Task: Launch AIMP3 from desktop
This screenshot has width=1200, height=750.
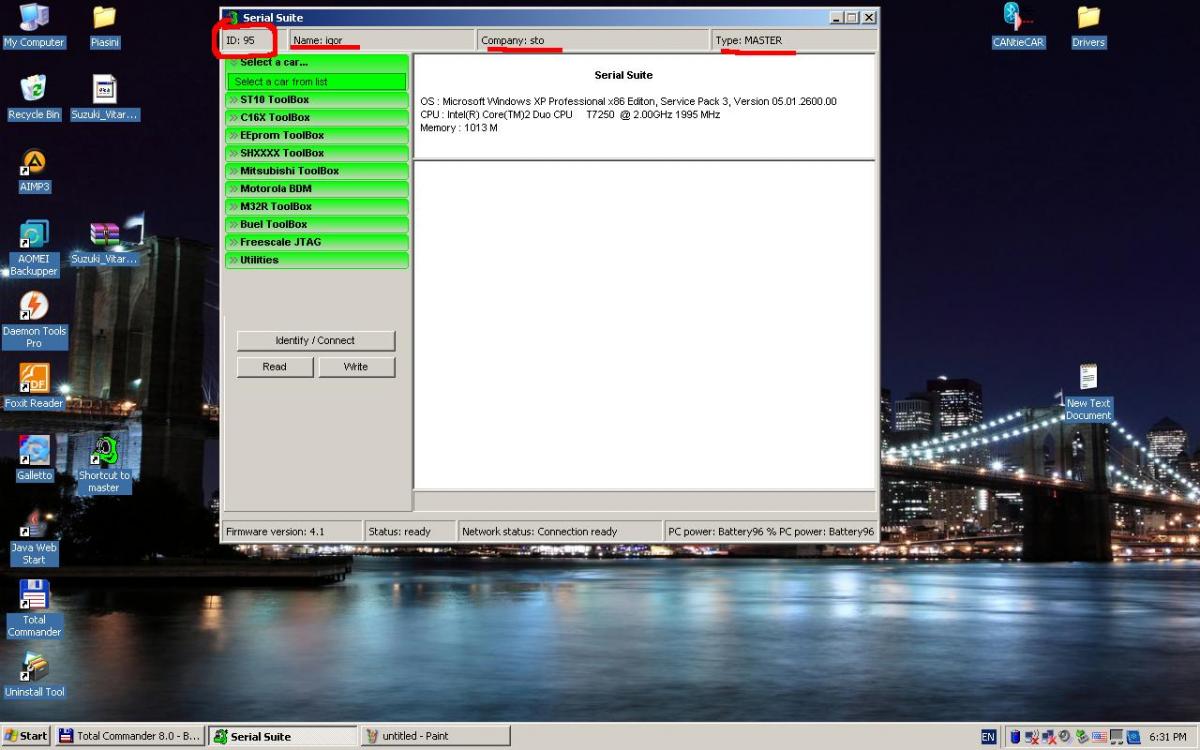Action: point(34,162)
